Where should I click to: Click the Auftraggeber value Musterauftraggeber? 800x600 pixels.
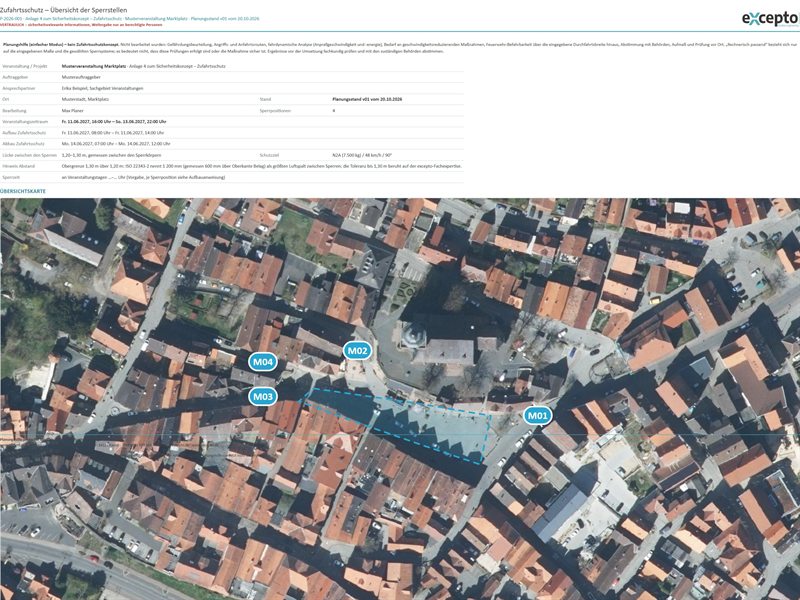point(81,77)
